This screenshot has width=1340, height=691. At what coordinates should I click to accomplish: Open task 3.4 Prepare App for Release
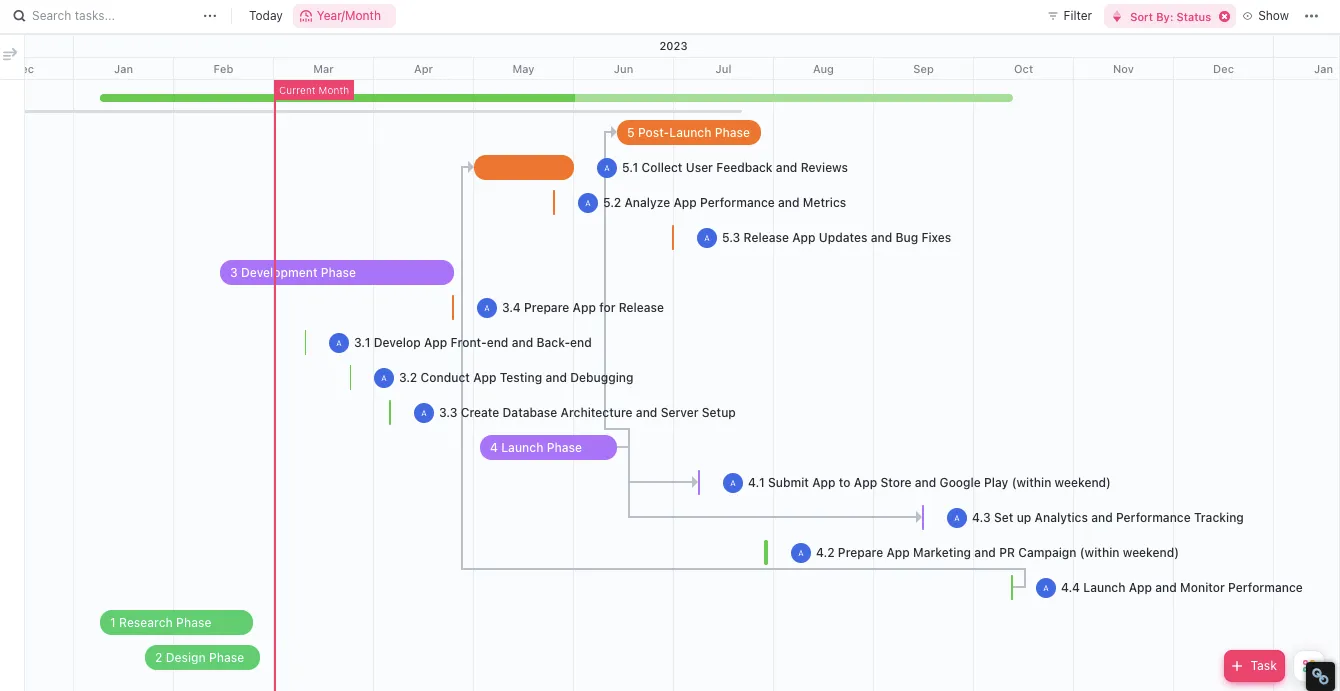583,308
